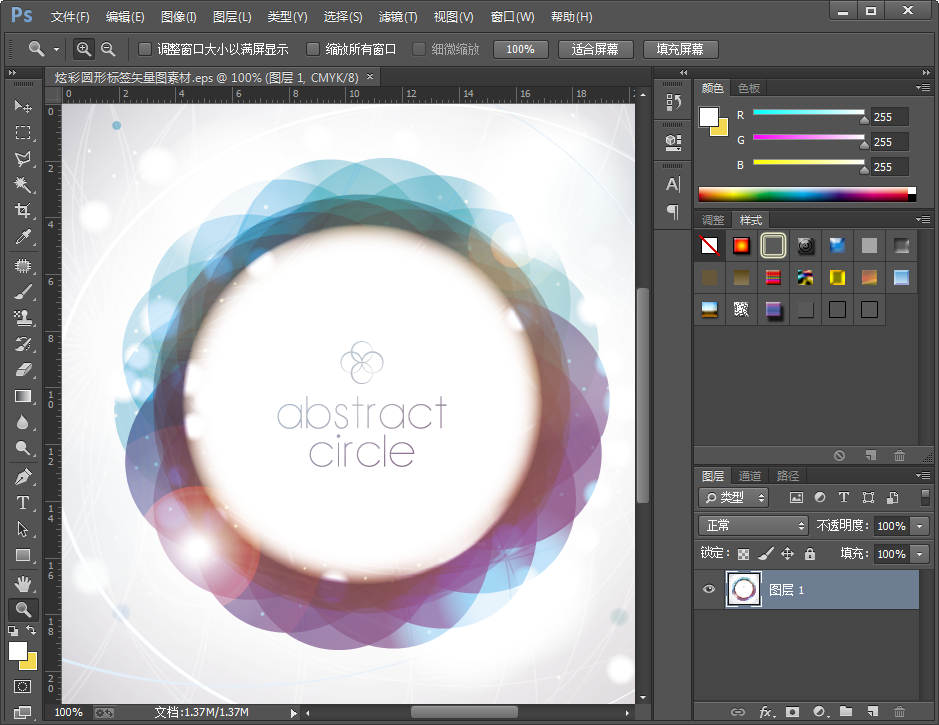This screenshot has width=939, height=725.
Task: Select the History Brush tool
Action: 23,344
